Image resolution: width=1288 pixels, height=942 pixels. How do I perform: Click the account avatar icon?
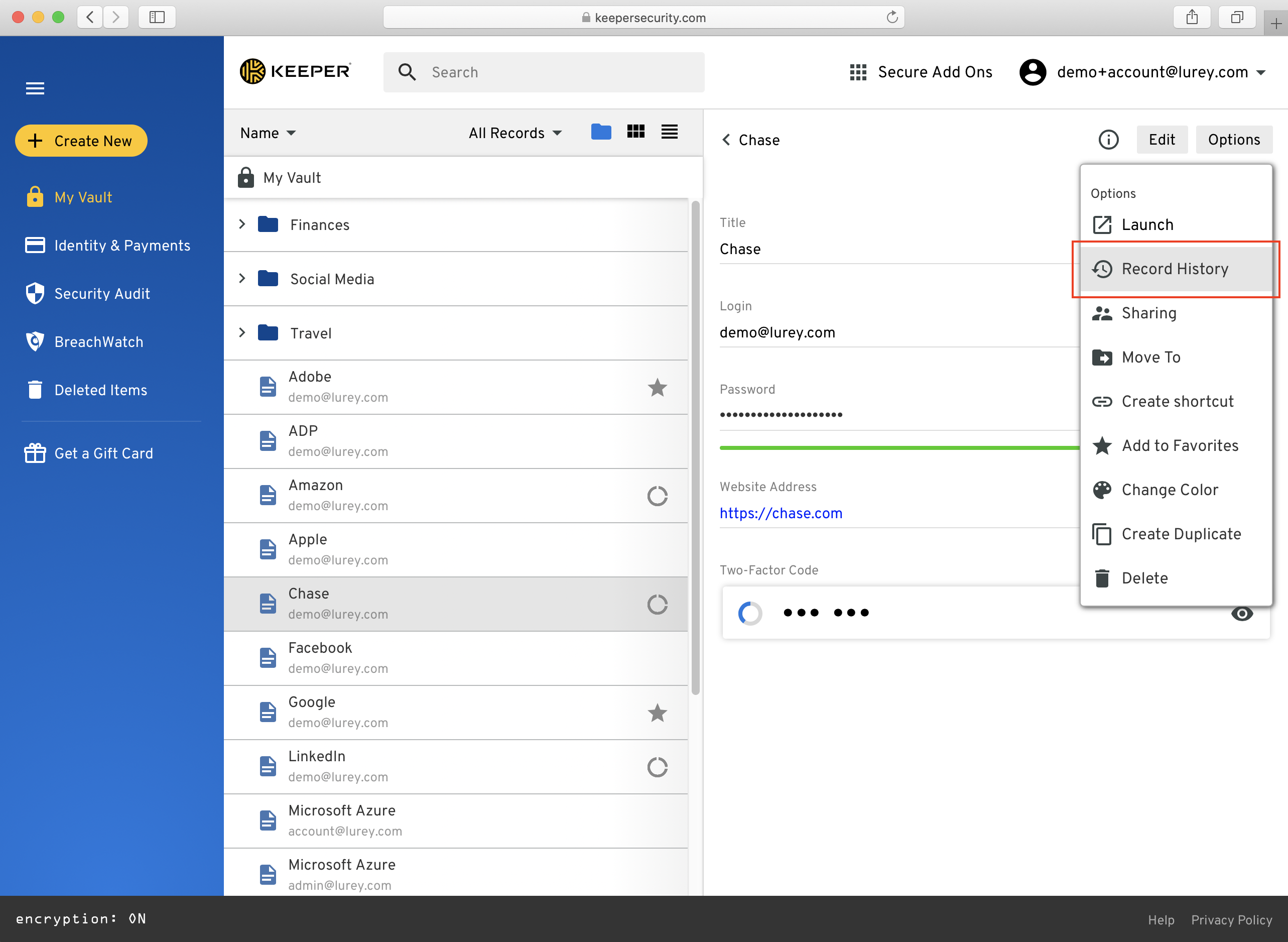(1032, 72)
